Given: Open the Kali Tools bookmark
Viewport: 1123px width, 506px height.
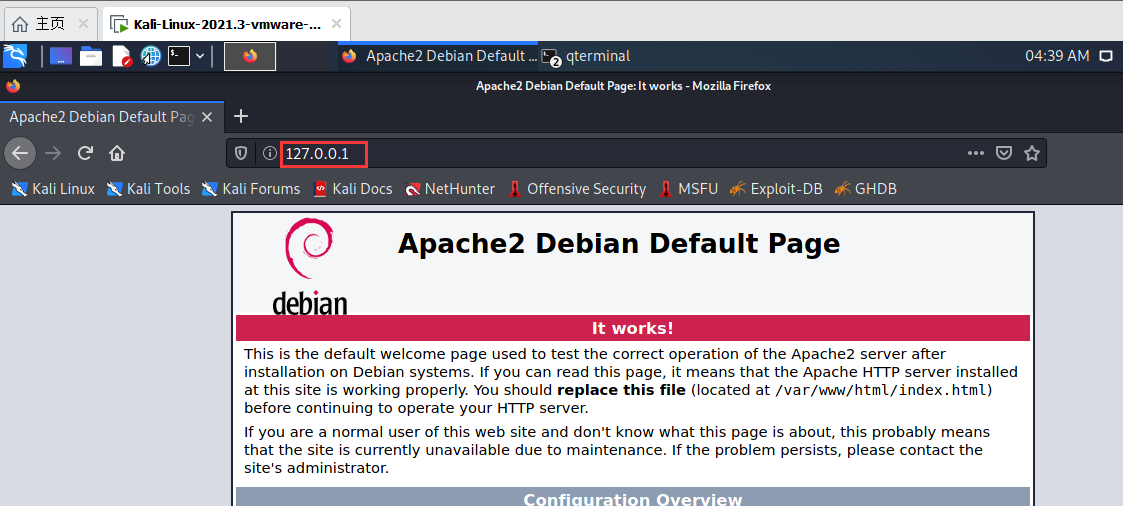Looking at the screenshot, I should (148, 189).
